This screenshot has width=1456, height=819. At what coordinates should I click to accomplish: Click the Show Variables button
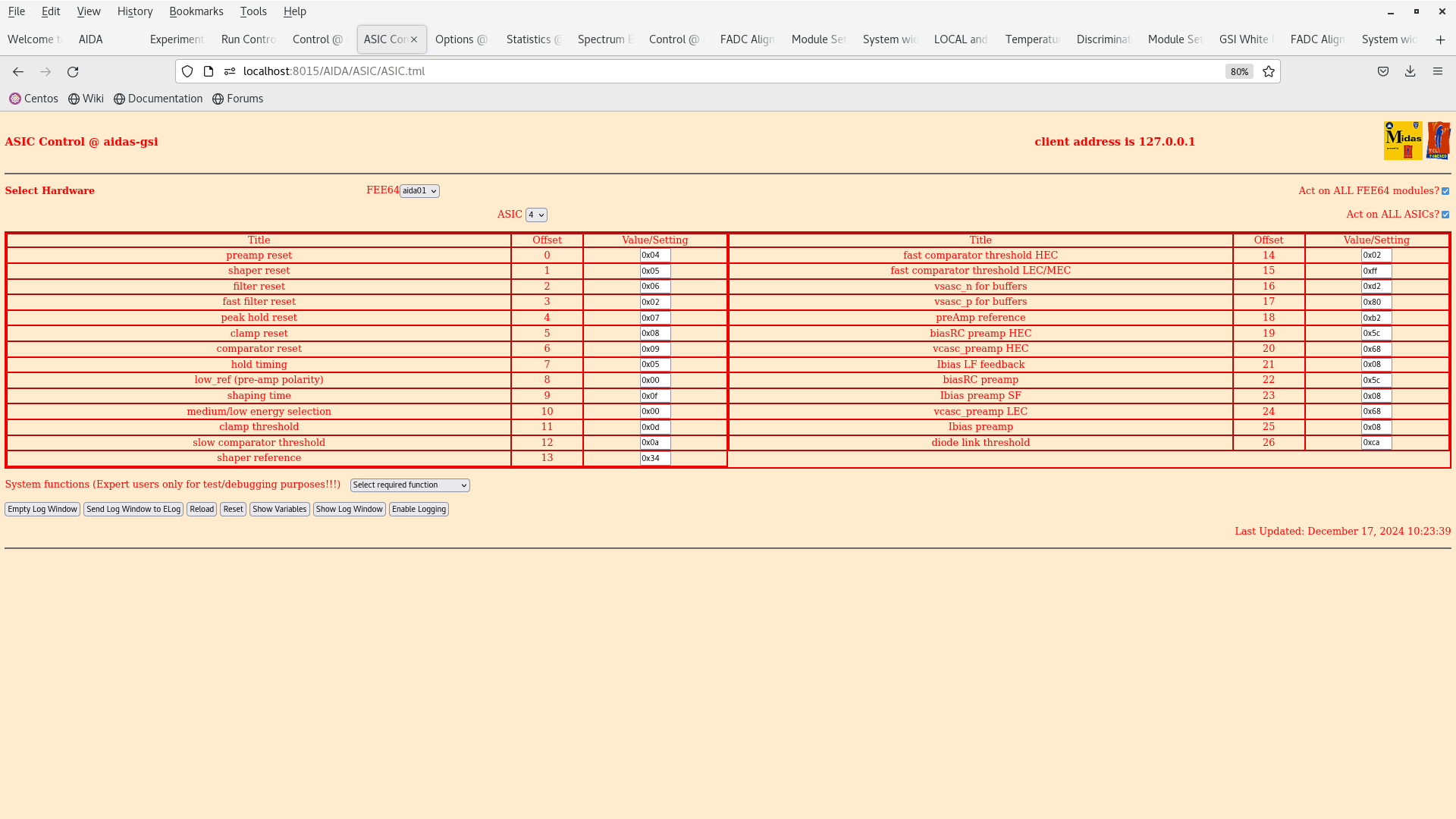click(x=280, y=509)
